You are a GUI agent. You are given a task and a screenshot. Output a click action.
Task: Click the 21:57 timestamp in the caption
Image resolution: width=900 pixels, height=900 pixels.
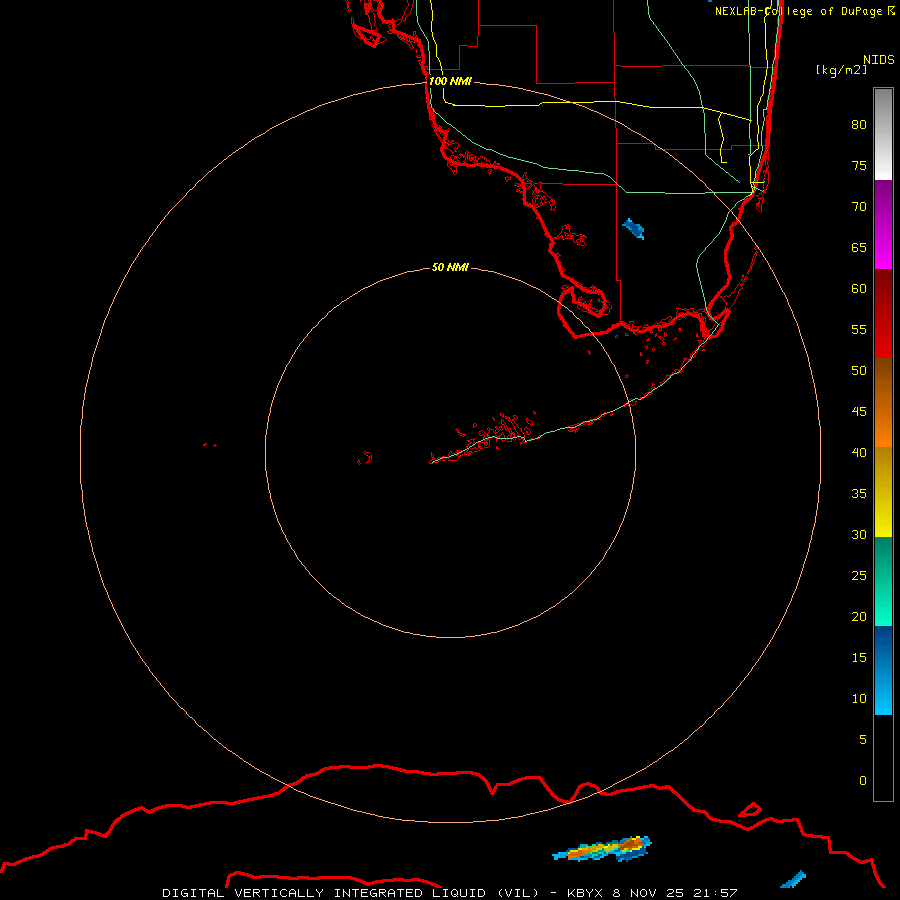715,893
